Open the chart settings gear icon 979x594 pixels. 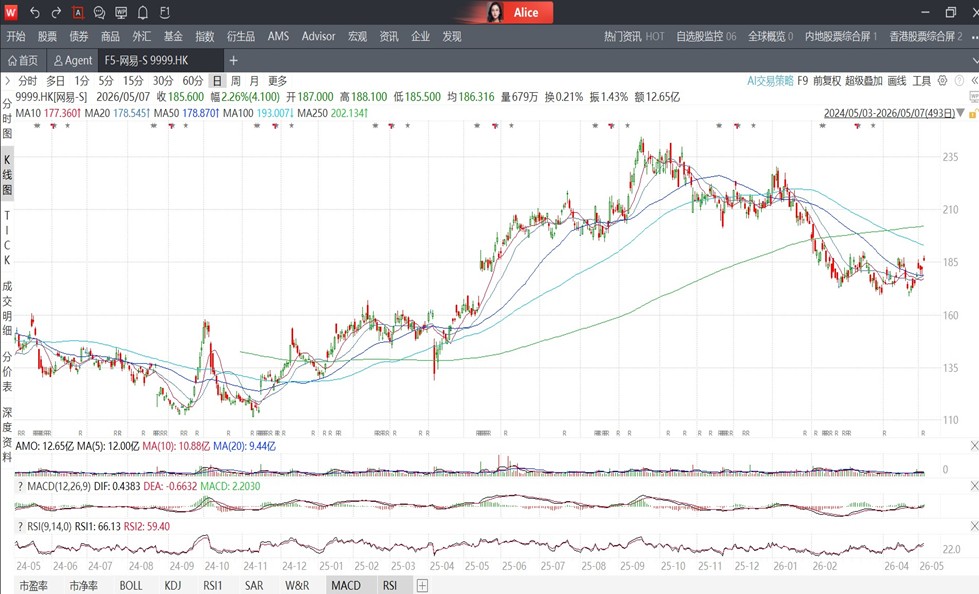click(943, 81)
